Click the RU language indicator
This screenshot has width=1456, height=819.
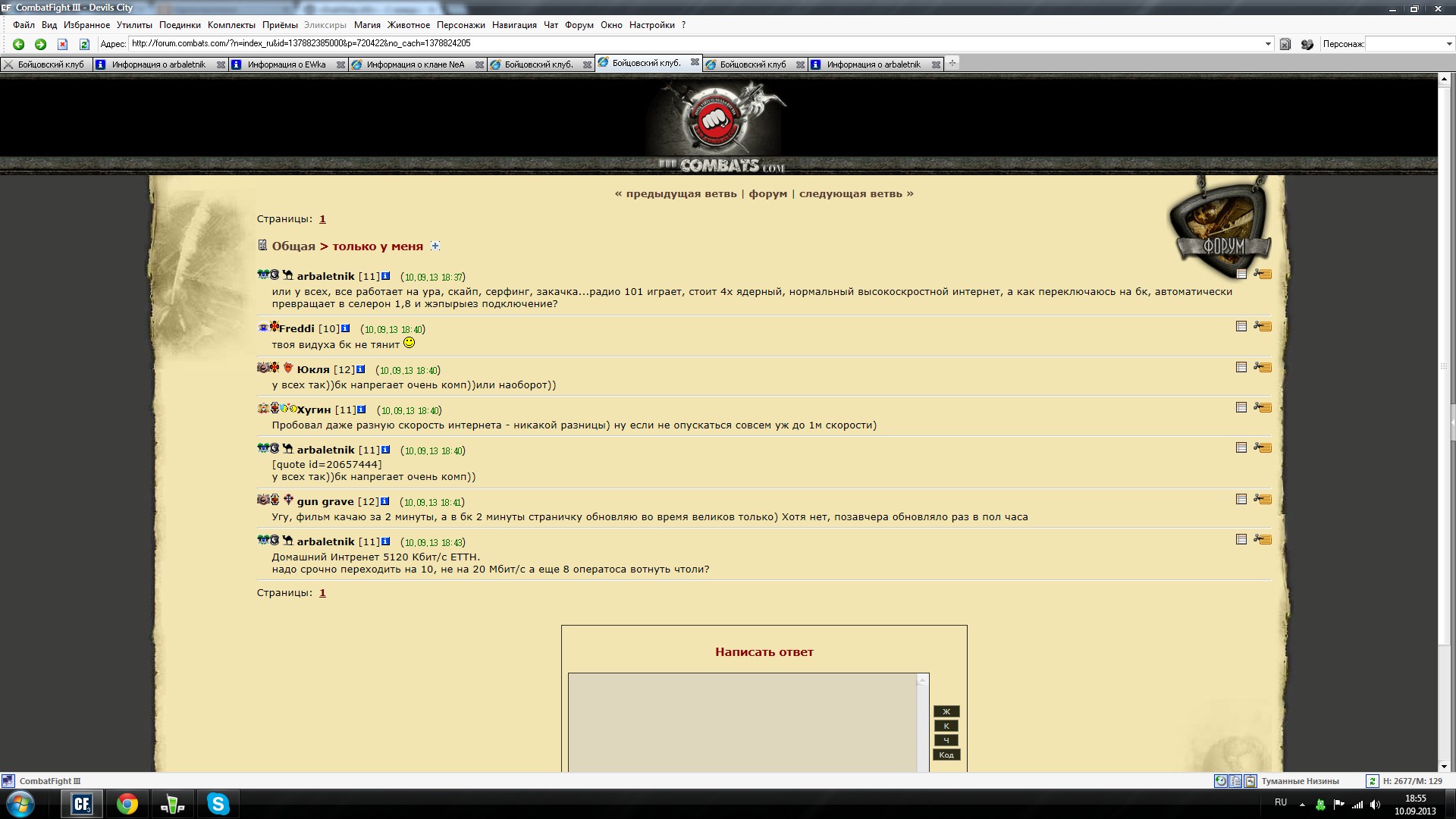point(1281,802)
